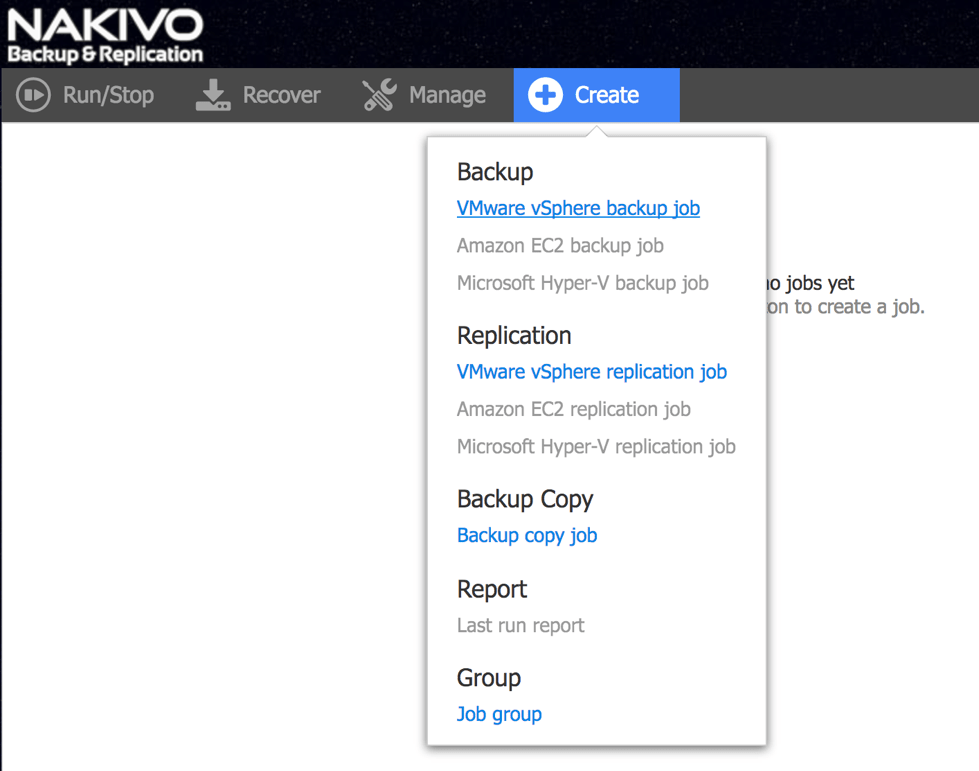Open the Manage menu label
This screenshot has height=771, width=979.
tap(447, 95)
